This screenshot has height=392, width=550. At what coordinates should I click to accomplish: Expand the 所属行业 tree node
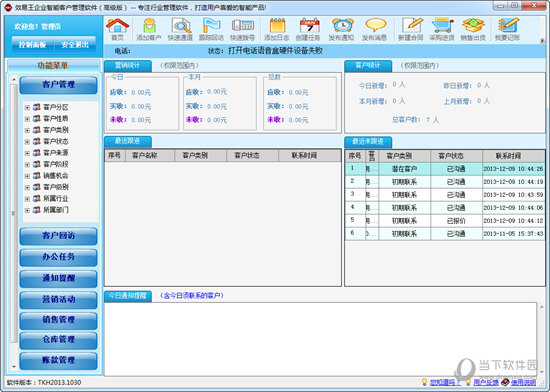click(x=27, y=199)
